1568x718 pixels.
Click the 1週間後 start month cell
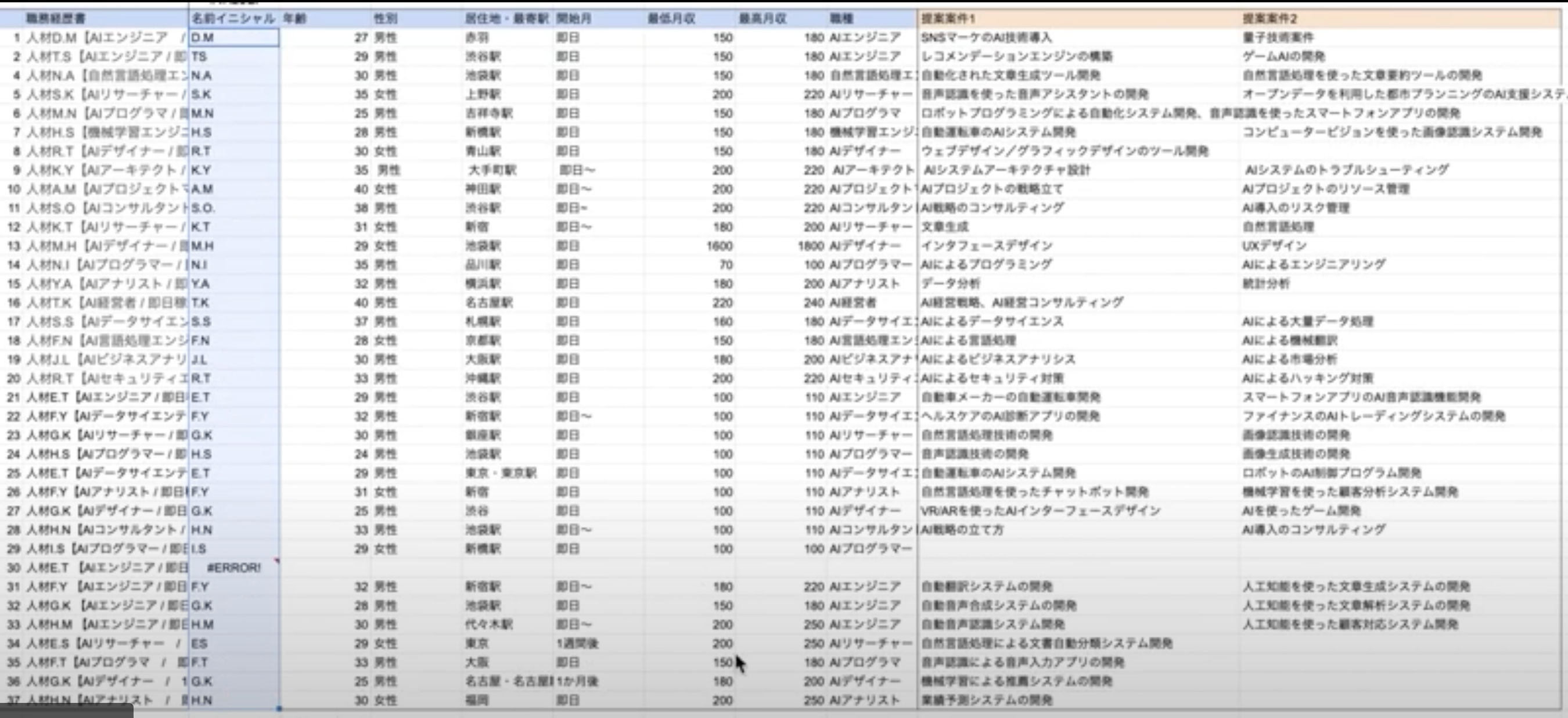[x=577, y=644]
